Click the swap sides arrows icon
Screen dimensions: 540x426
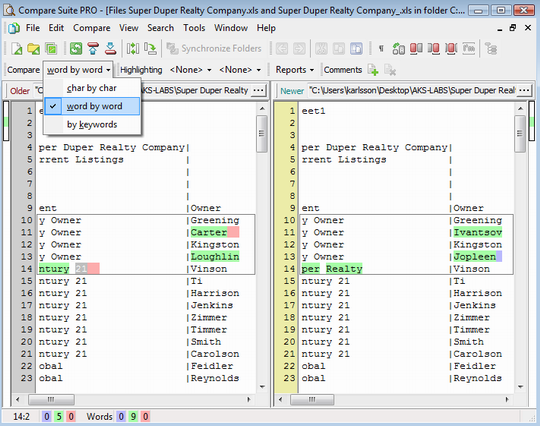tap(133, 49)
